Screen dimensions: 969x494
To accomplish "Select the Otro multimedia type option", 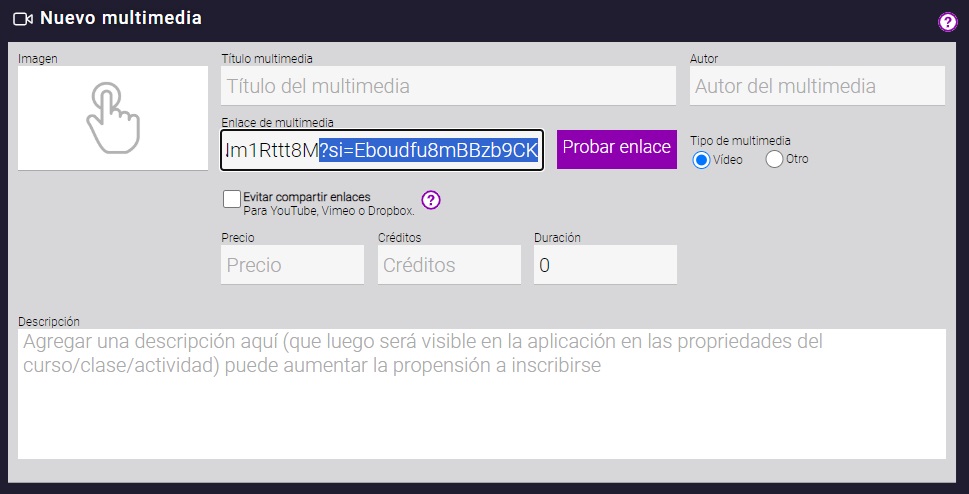I will click(x=774, y=159).
